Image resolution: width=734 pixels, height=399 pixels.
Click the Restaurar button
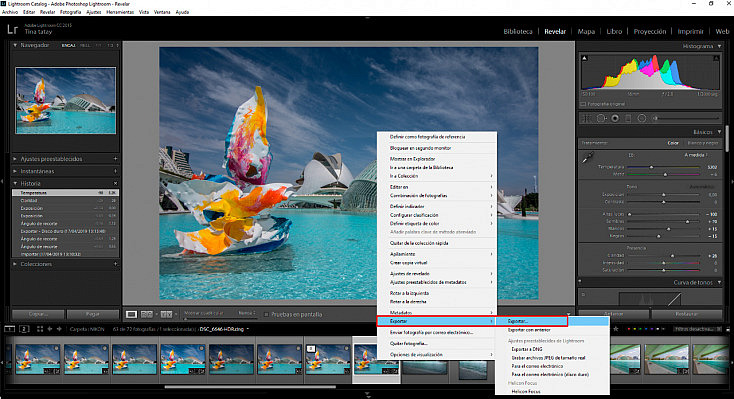pyautogui.click(x=687, y=314)
